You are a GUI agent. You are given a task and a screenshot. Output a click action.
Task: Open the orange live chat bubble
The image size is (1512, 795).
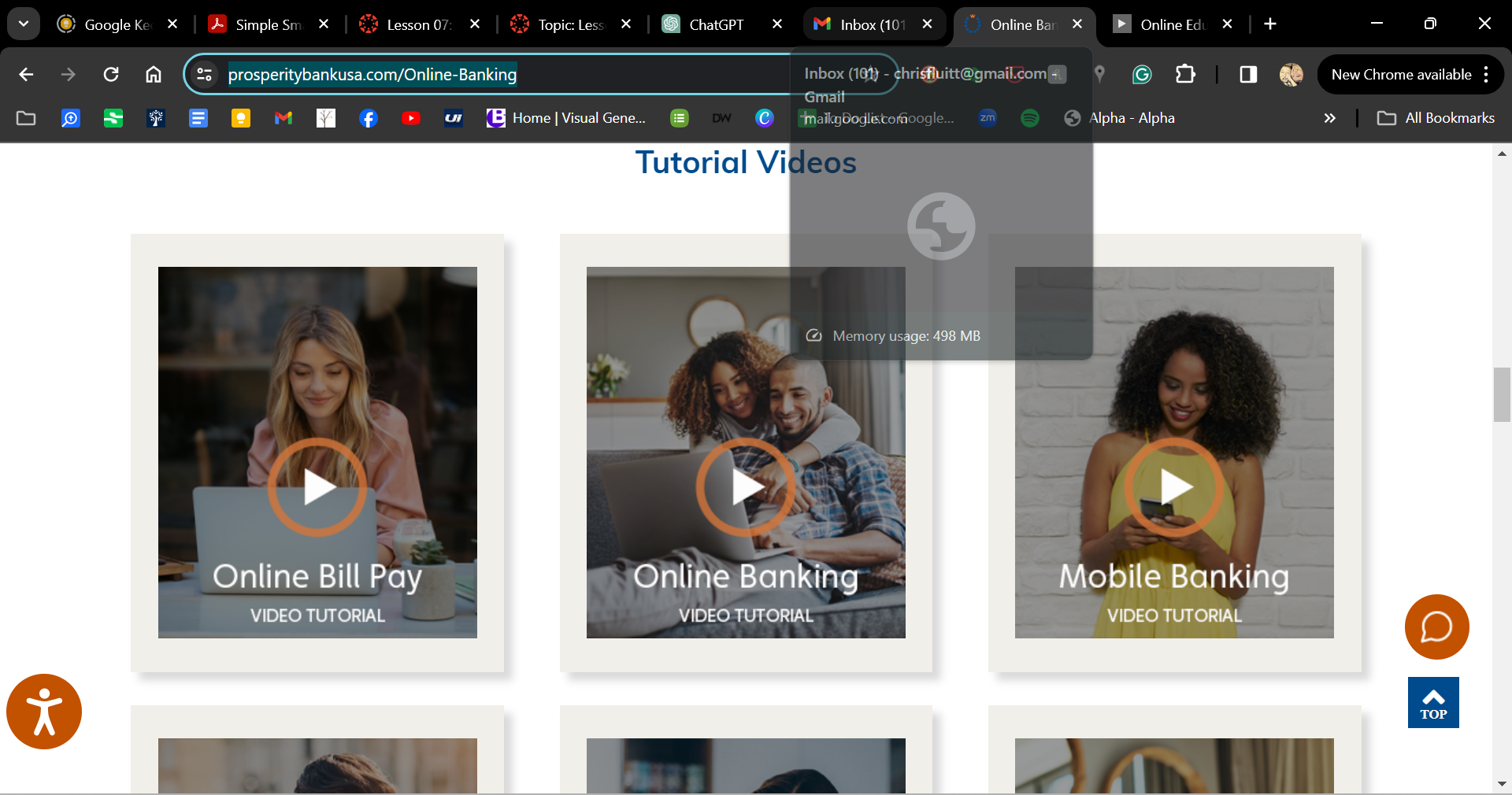point(1436,627)
